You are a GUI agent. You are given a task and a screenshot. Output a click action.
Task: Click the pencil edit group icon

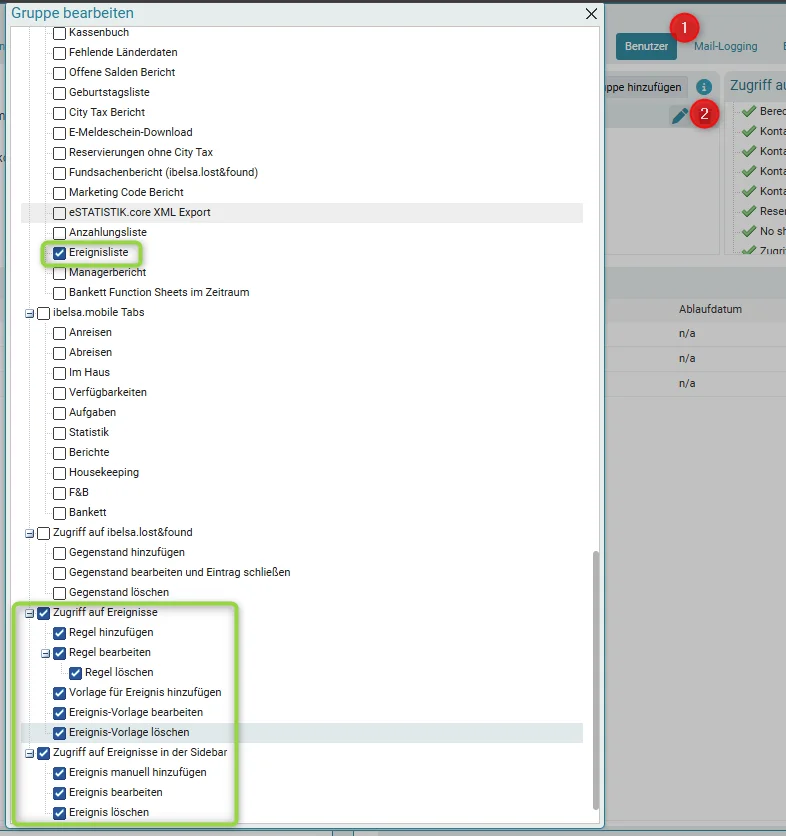pos(679,116)
